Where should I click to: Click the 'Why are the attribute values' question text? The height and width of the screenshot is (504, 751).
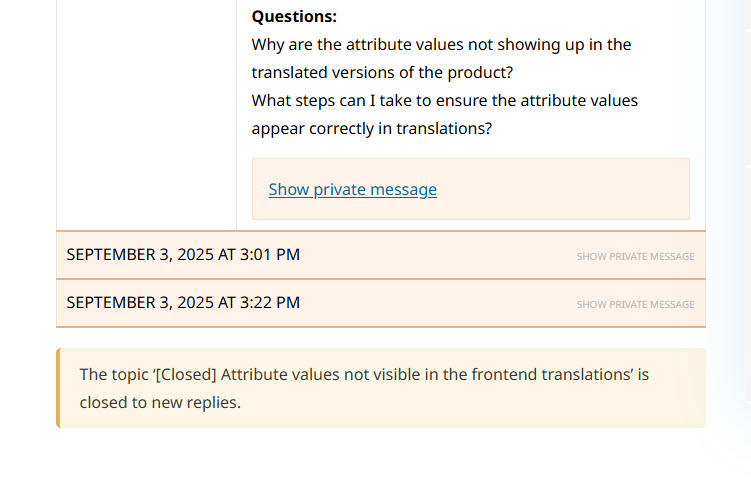440,44
